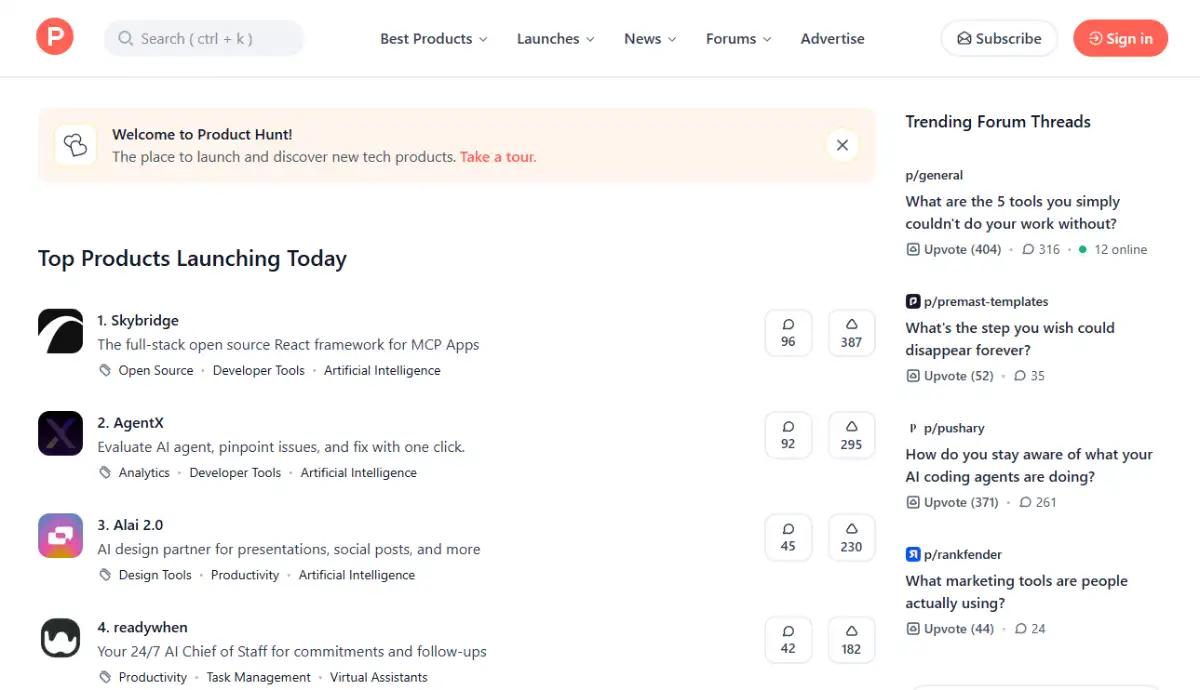Focus the search field

point(204,38)
